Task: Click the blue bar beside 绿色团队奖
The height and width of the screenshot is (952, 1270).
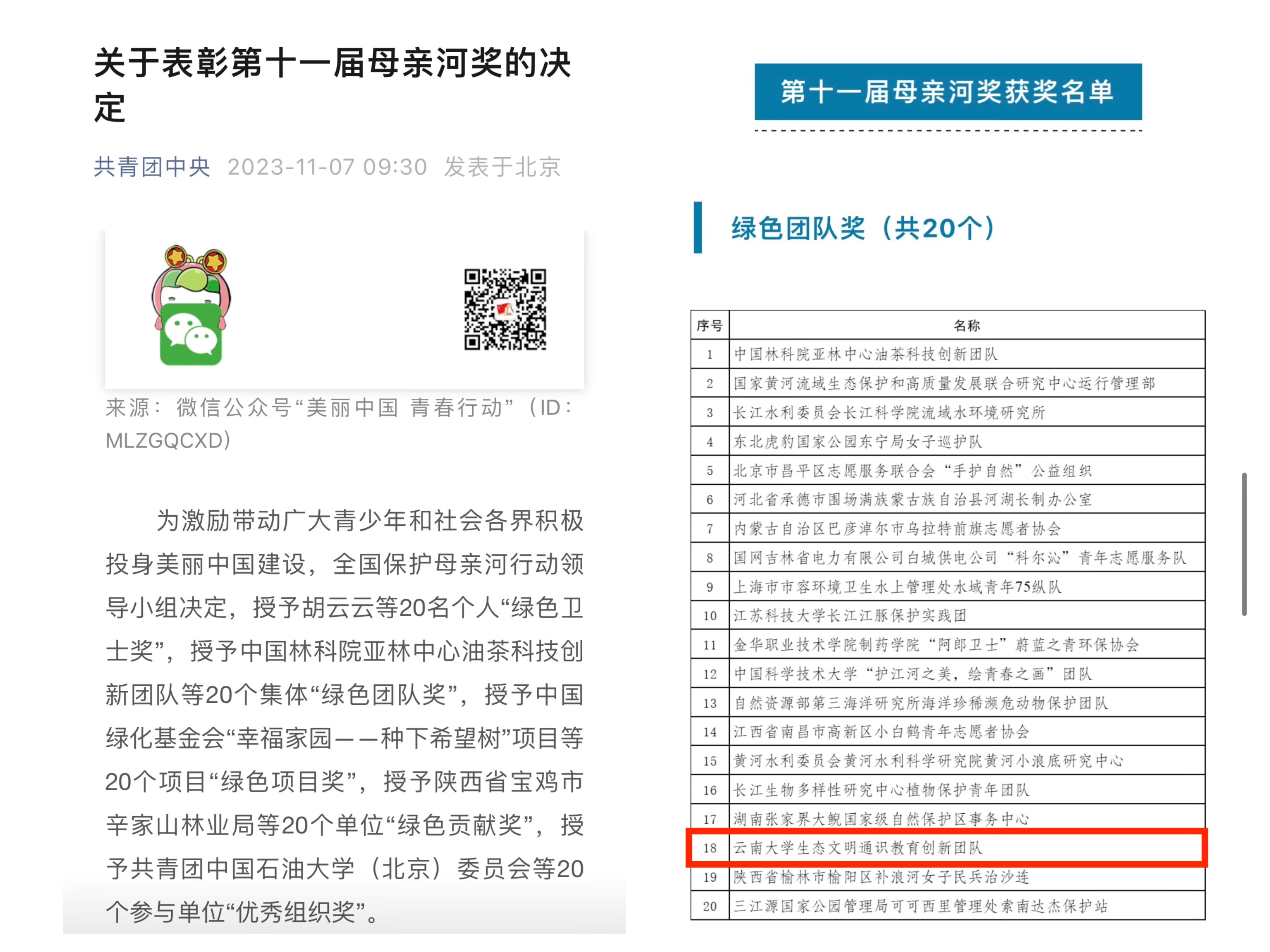Action: point(697,227)
